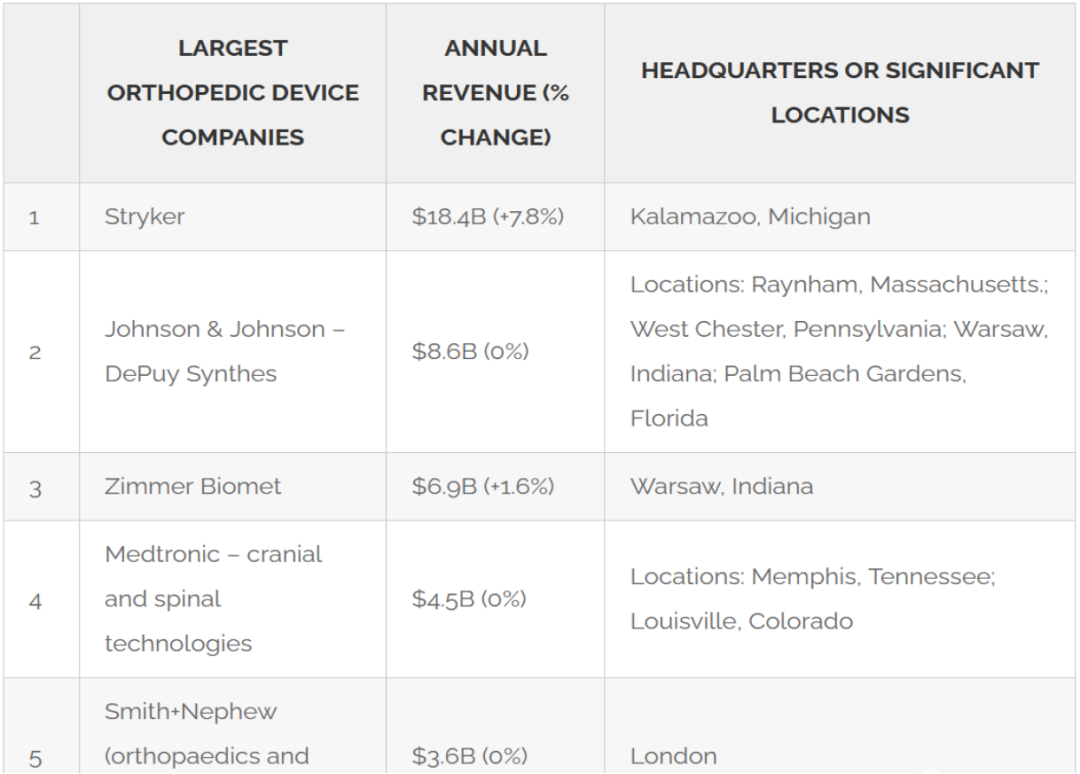Click the Warsaw, Indiana location cell
This screenshot has height=774, width=1080.
(x=840, y=487)
